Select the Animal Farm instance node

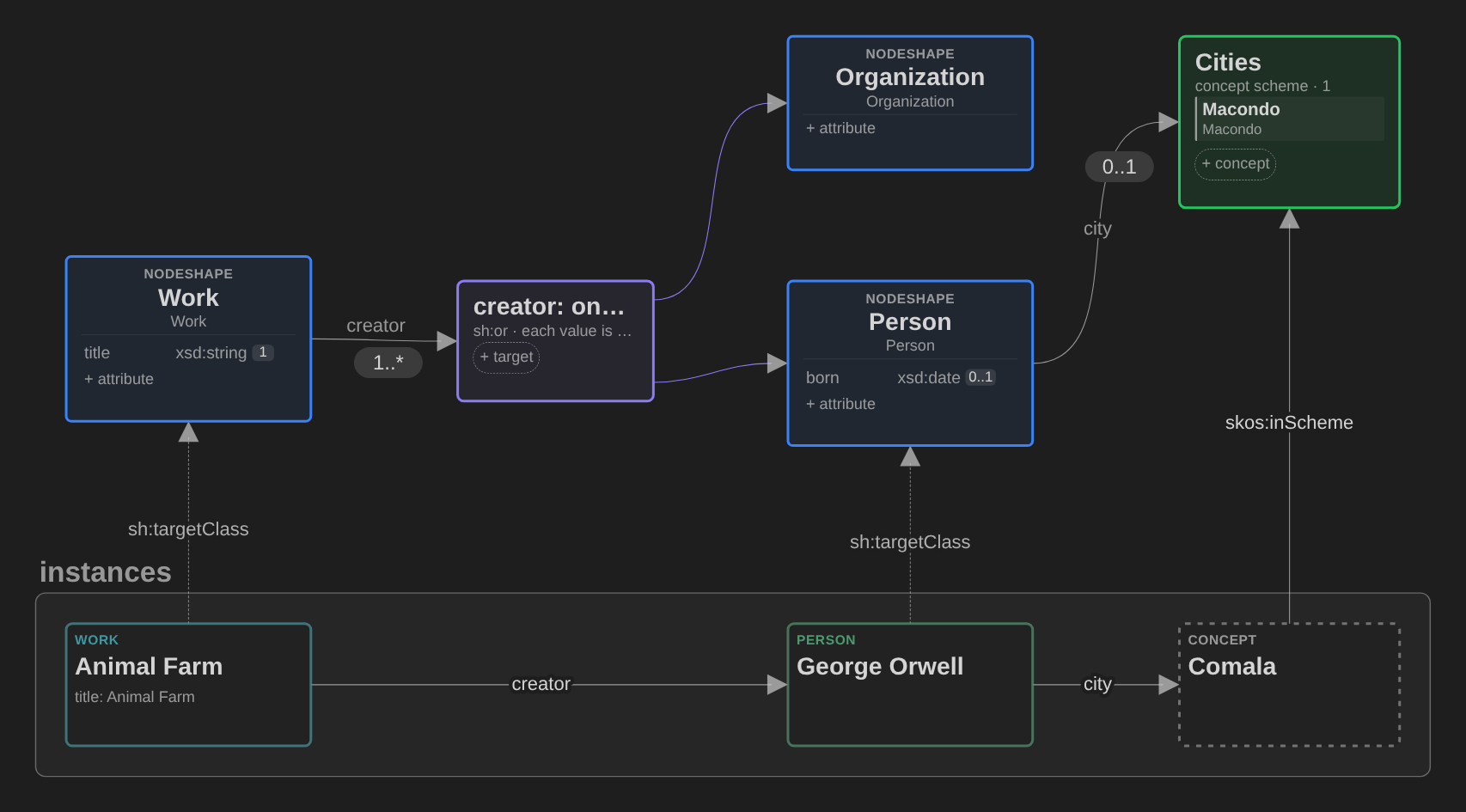pyautogui.click(x=188, y=685)
